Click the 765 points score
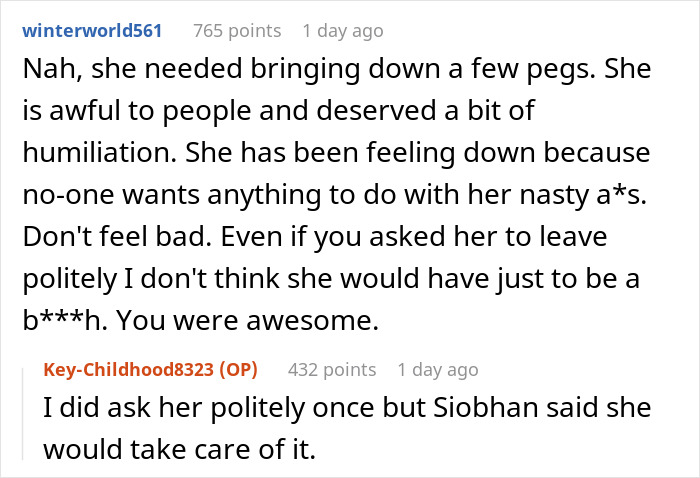 click(237, 31)
